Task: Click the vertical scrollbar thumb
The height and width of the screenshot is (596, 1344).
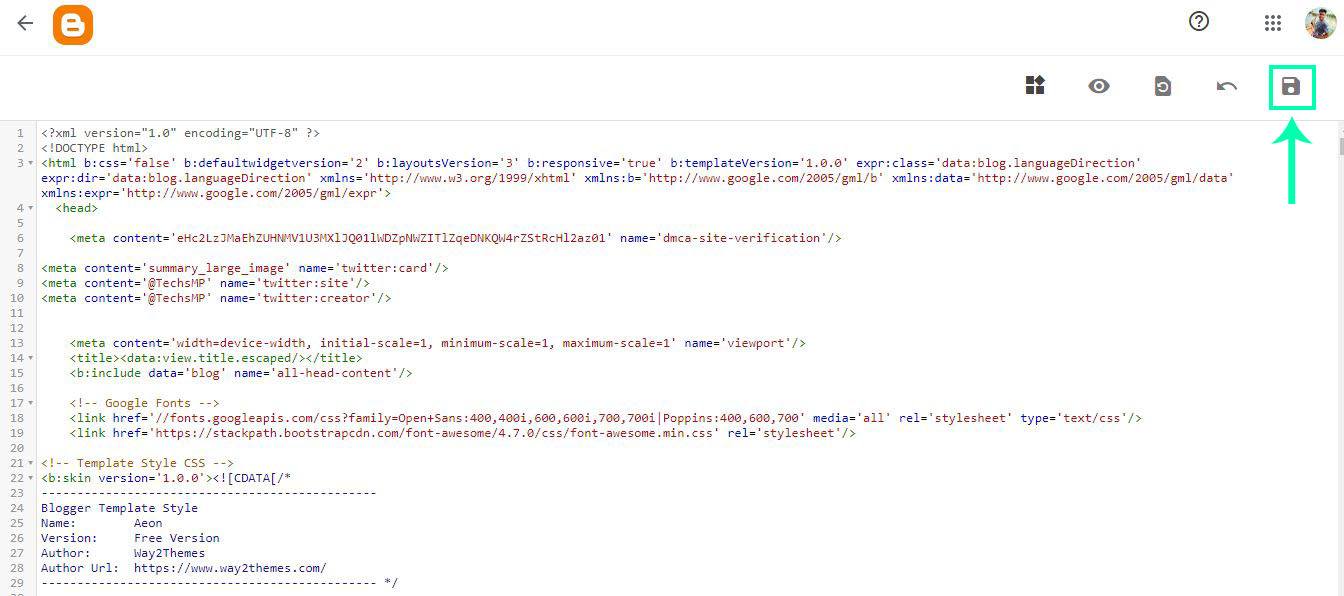Action: point(1340,146)
